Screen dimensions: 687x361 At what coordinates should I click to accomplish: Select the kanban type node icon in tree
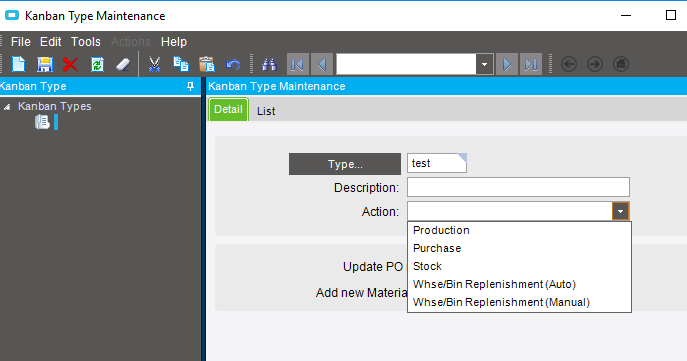[42, 122]
